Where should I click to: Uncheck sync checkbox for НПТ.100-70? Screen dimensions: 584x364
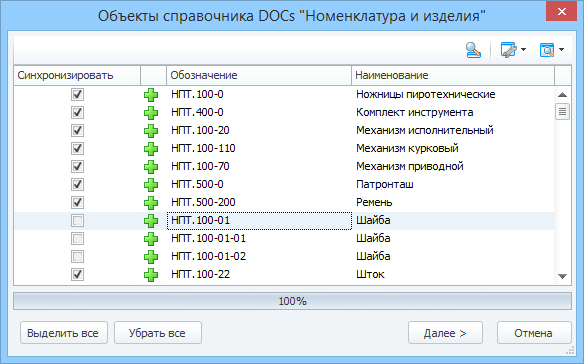77,166
